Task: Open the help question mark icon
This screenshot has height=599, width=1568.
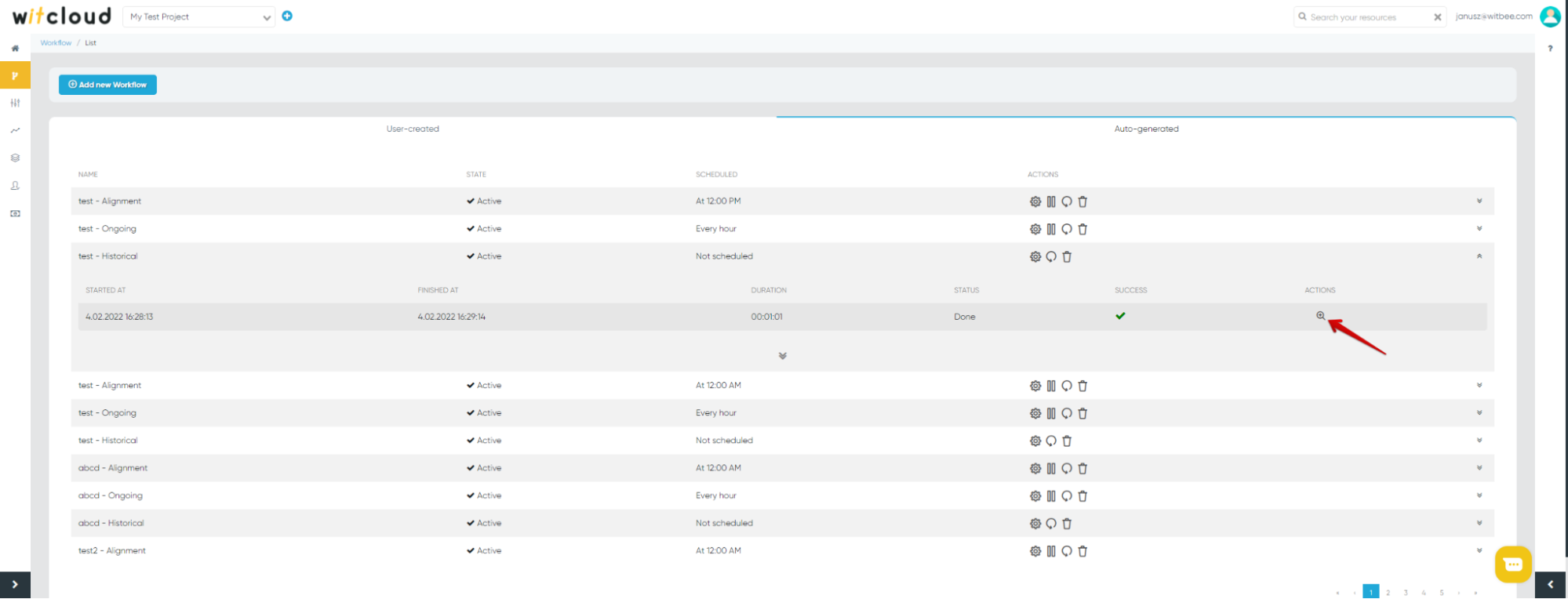Action: point(1550,49)
